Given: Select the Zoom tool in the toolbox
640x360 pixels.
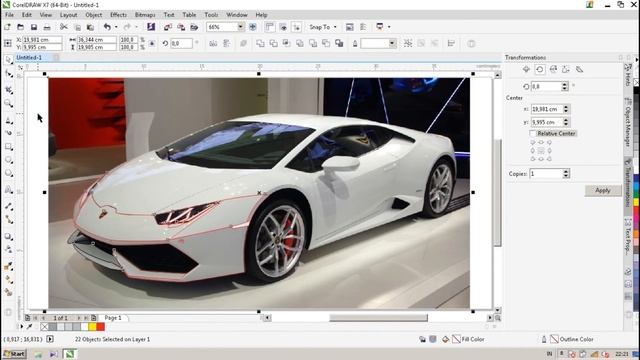Looking at the screenshot, I should coord(9,103).
